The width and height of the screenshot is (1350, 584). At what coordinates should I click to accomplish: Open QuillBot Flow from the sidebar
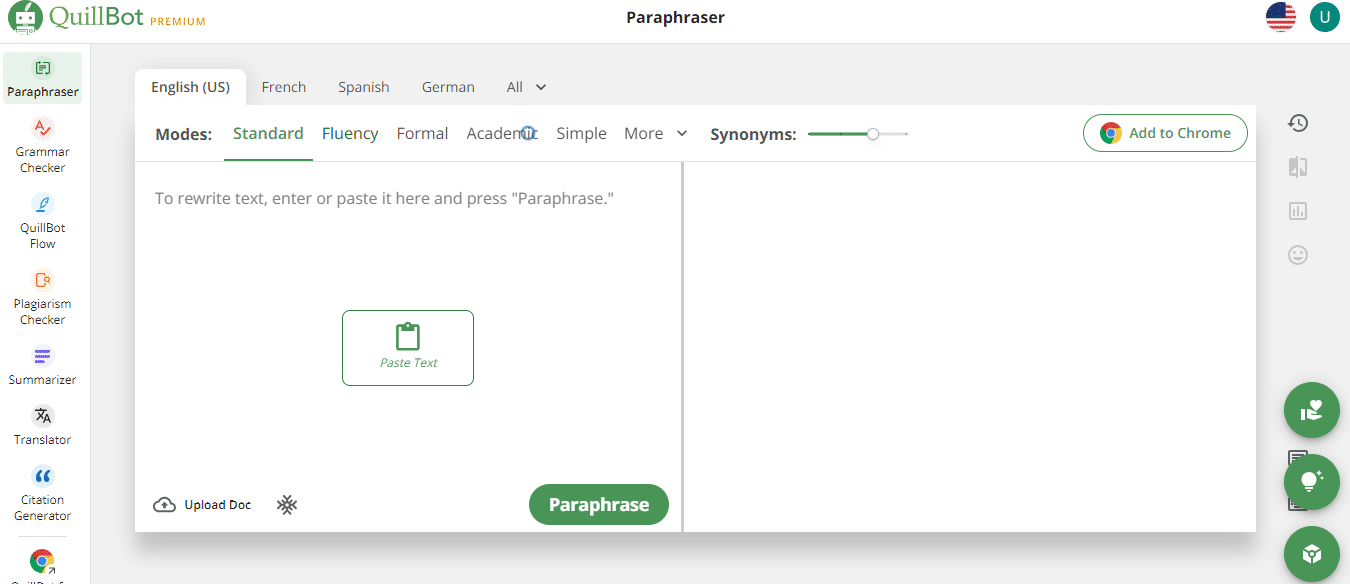click(x=43, y=222)
